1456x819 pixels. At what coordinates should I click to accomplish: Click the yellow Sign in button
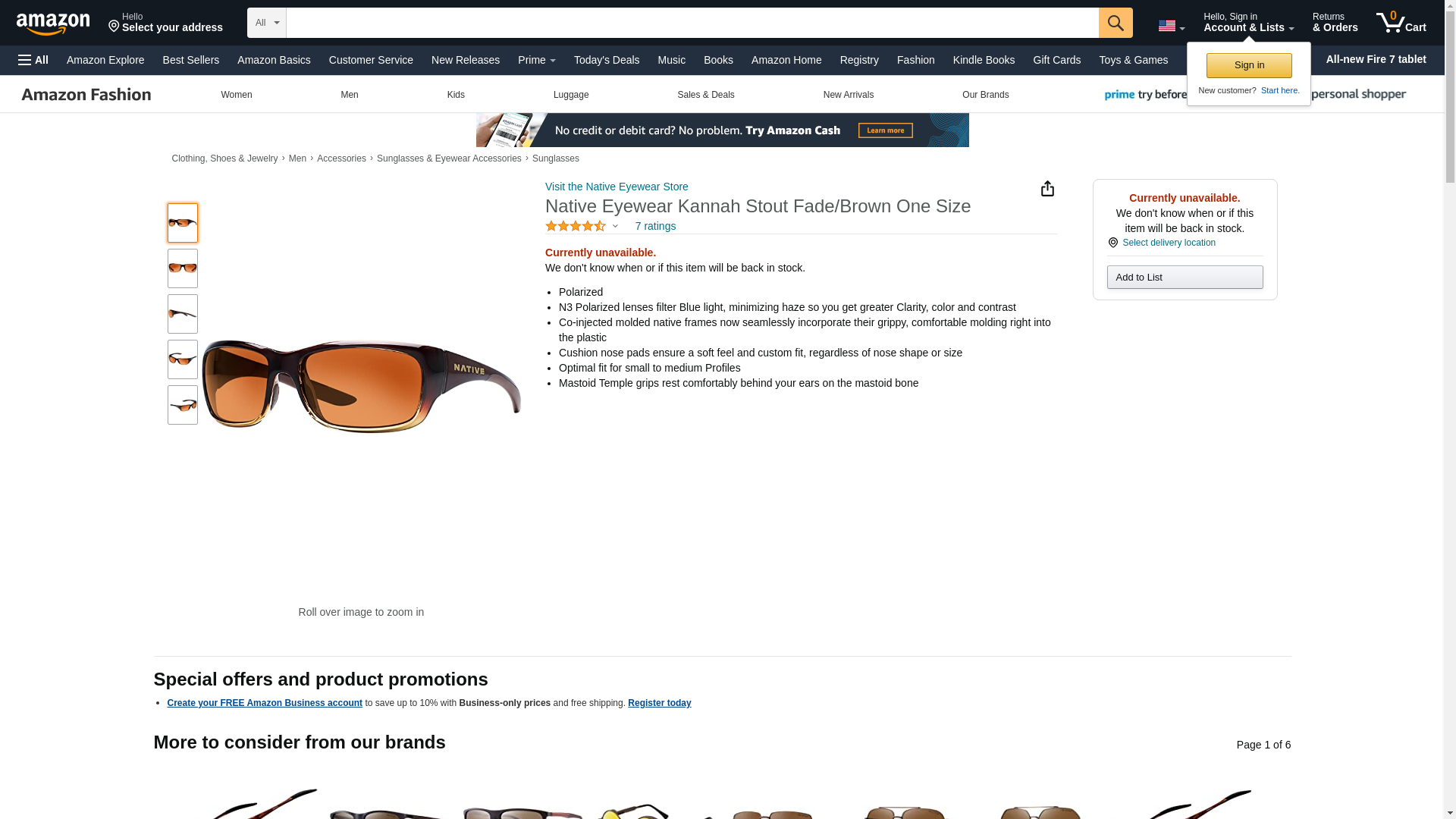click(x=1249, y=65)
